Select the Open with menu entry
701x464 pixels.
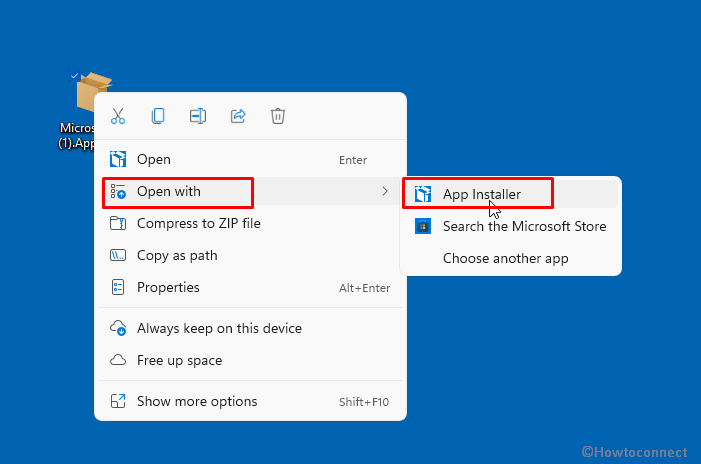pos(250,191)
